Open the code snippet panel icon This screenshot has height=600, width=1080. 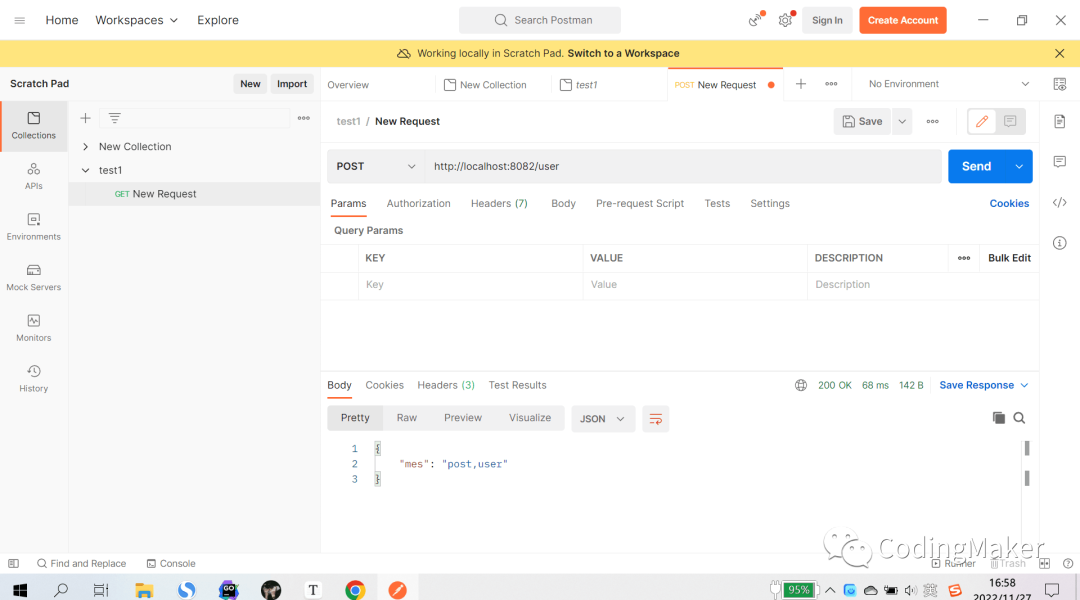(x=1059, y=203)
